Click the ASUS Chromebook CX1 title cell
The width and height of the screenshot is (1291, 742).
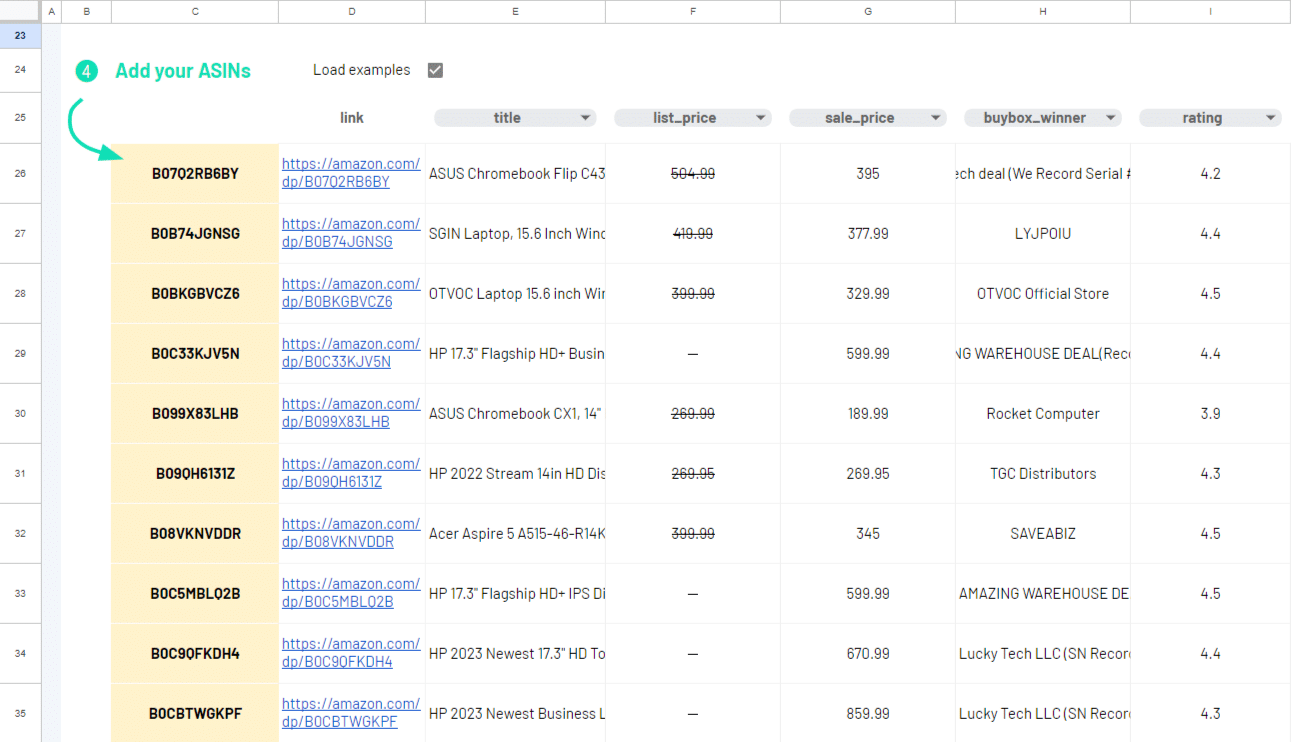click(515, 414)
